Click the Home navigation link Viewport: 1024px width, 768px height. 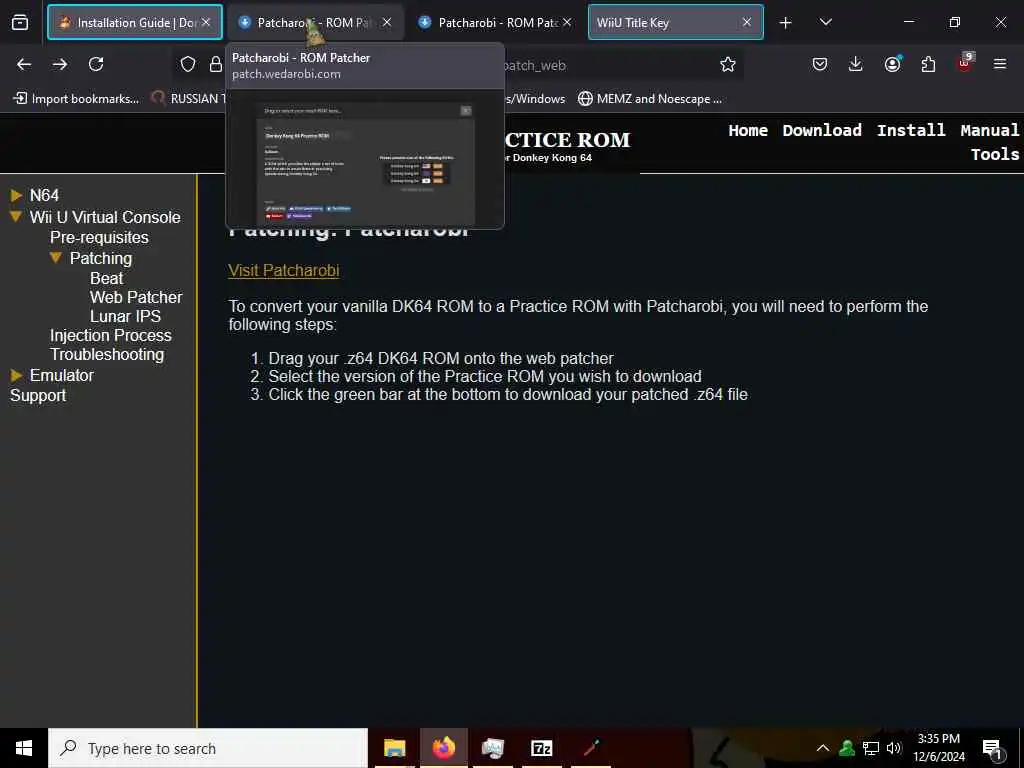pos(748,131)
